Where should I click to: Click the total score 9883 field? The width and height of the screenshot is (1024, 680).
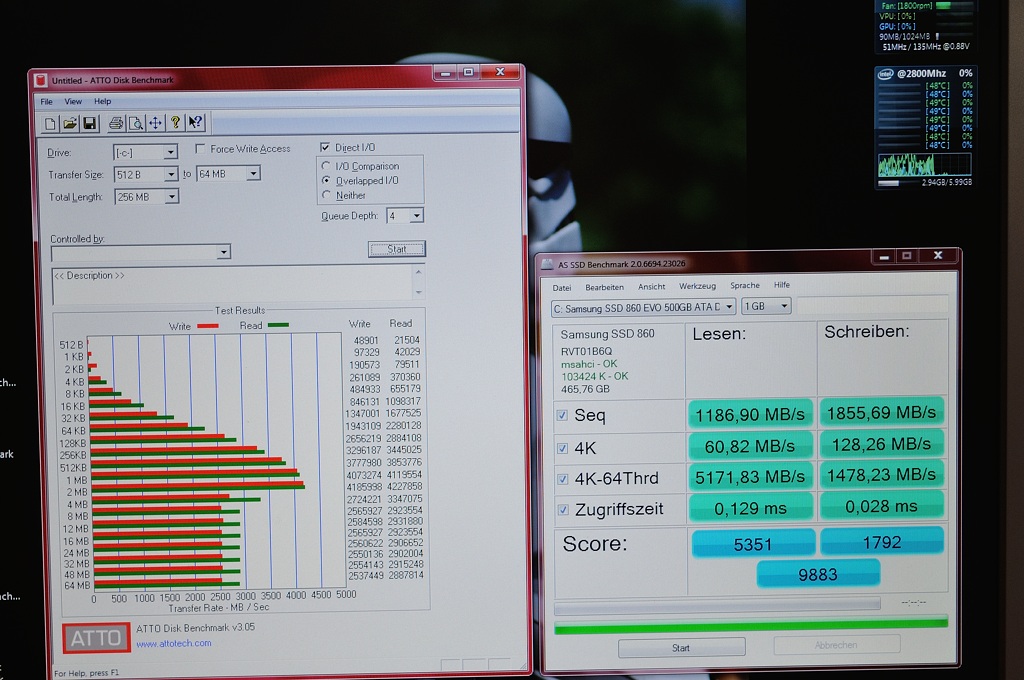click(x=818, y=574)
